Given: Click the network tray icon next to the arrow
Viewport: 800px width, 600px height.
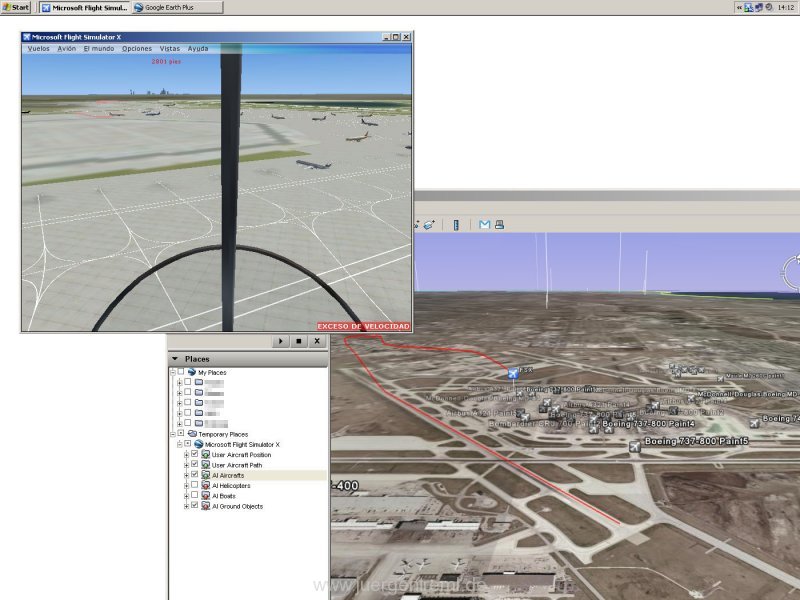Looking at the screenshot, I should 748,7.
